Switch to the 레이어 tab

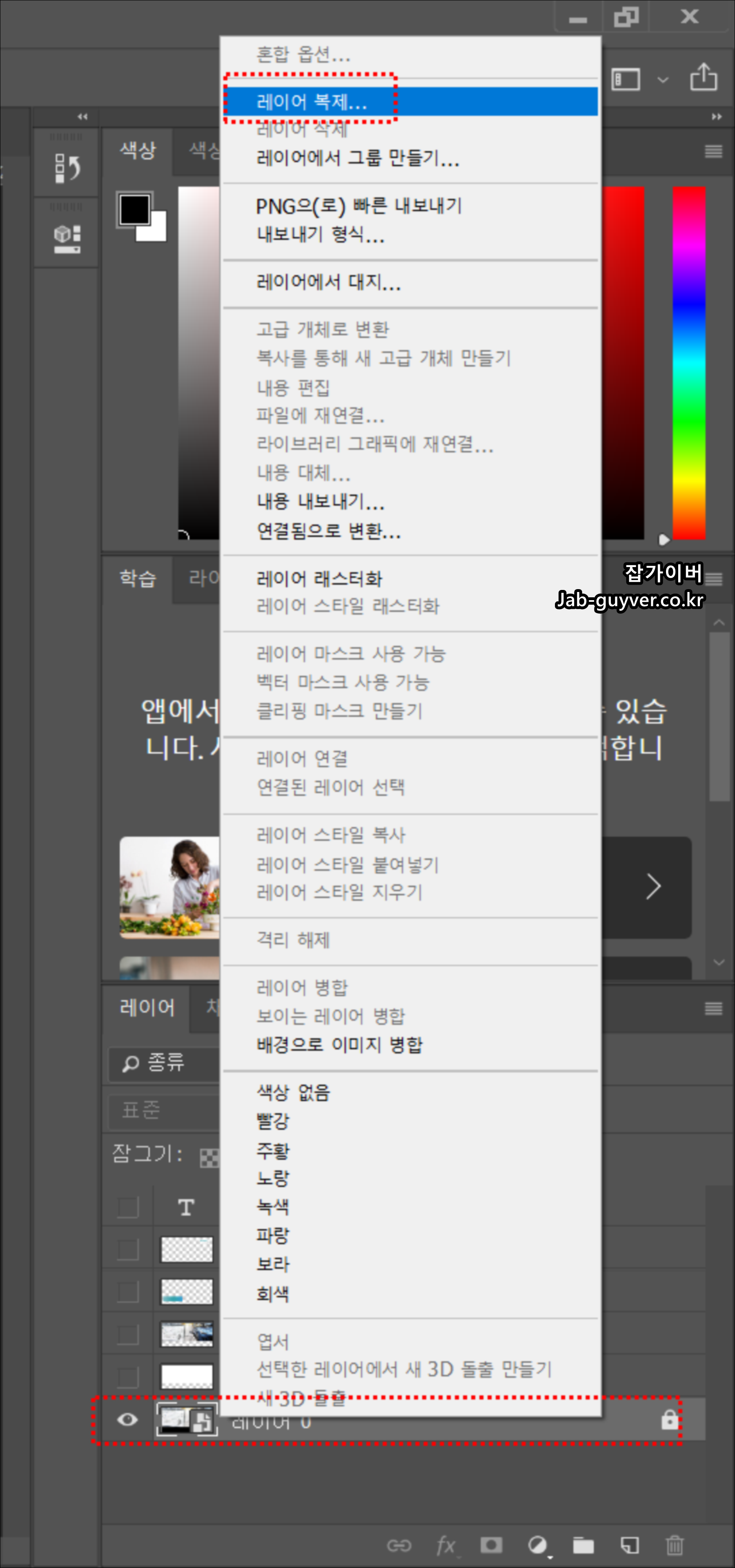(x=147, y=1007)
